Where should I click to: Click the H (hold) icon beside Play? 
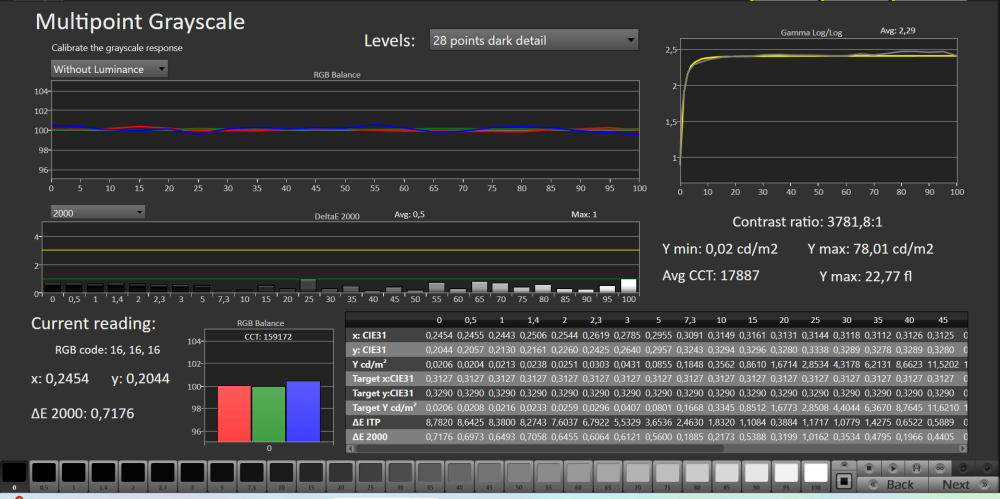click(916, 468)
